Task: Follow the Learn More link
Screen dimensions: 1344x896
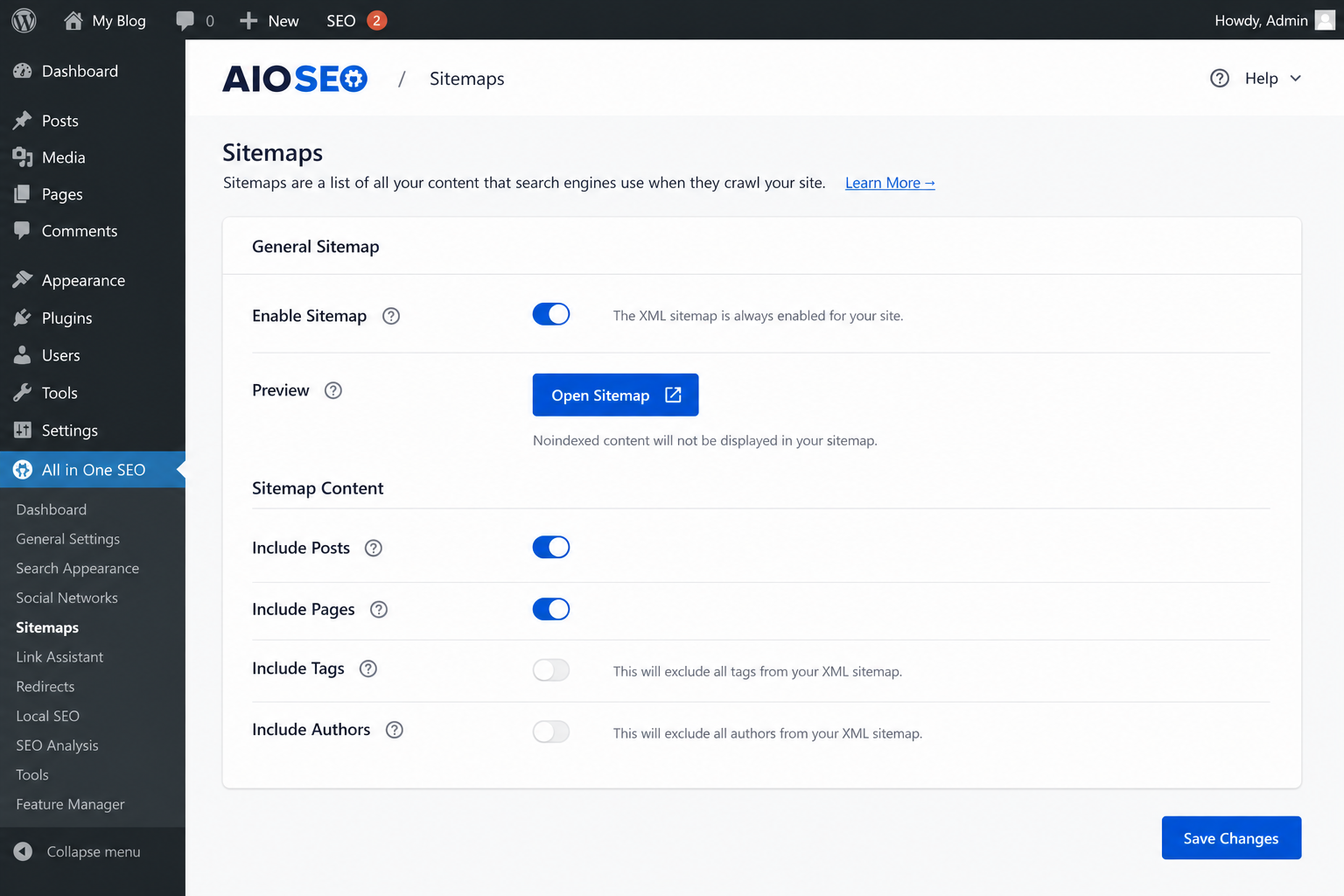Action: coord(890,183)
